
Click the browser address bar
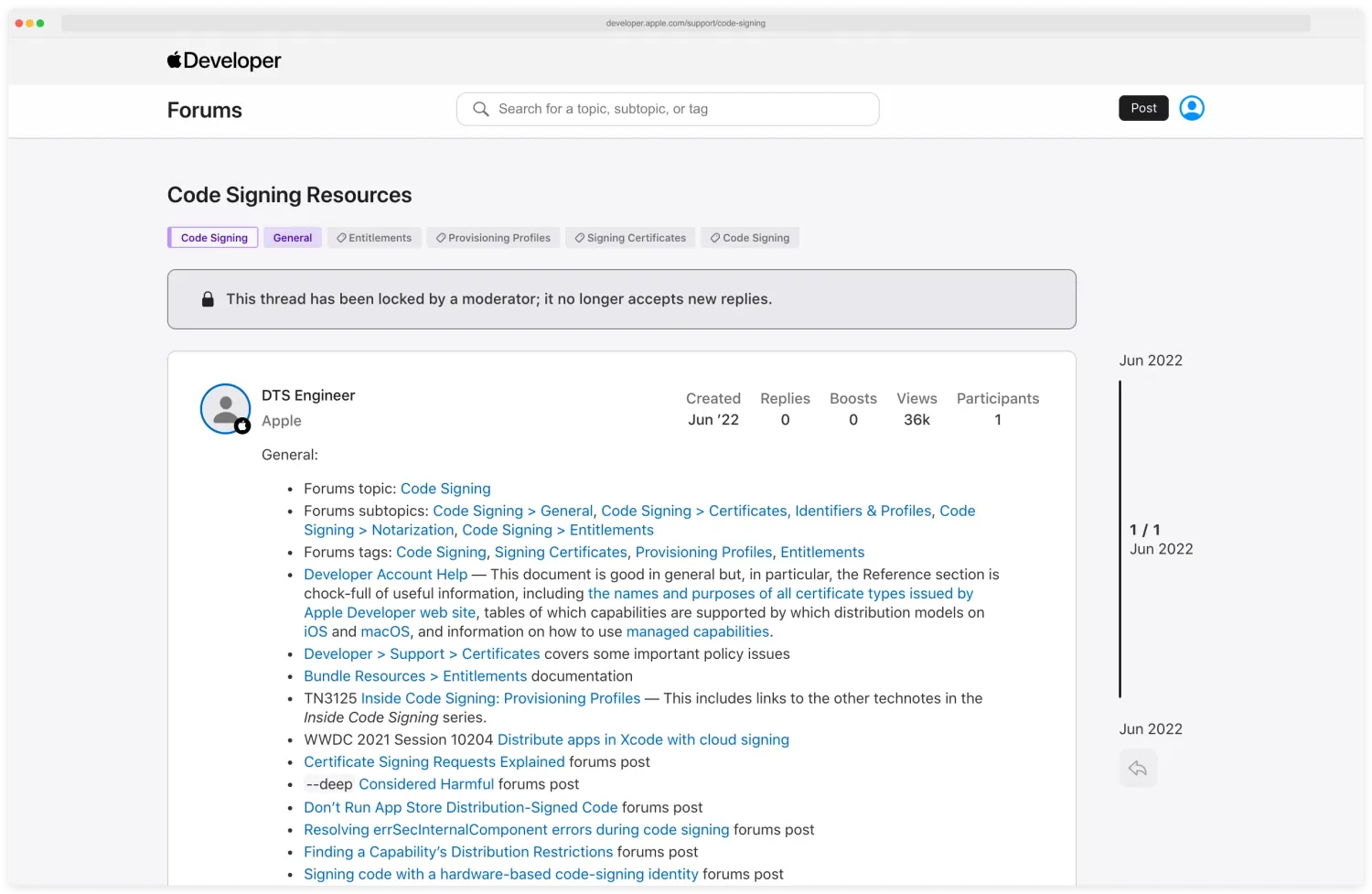686,23
